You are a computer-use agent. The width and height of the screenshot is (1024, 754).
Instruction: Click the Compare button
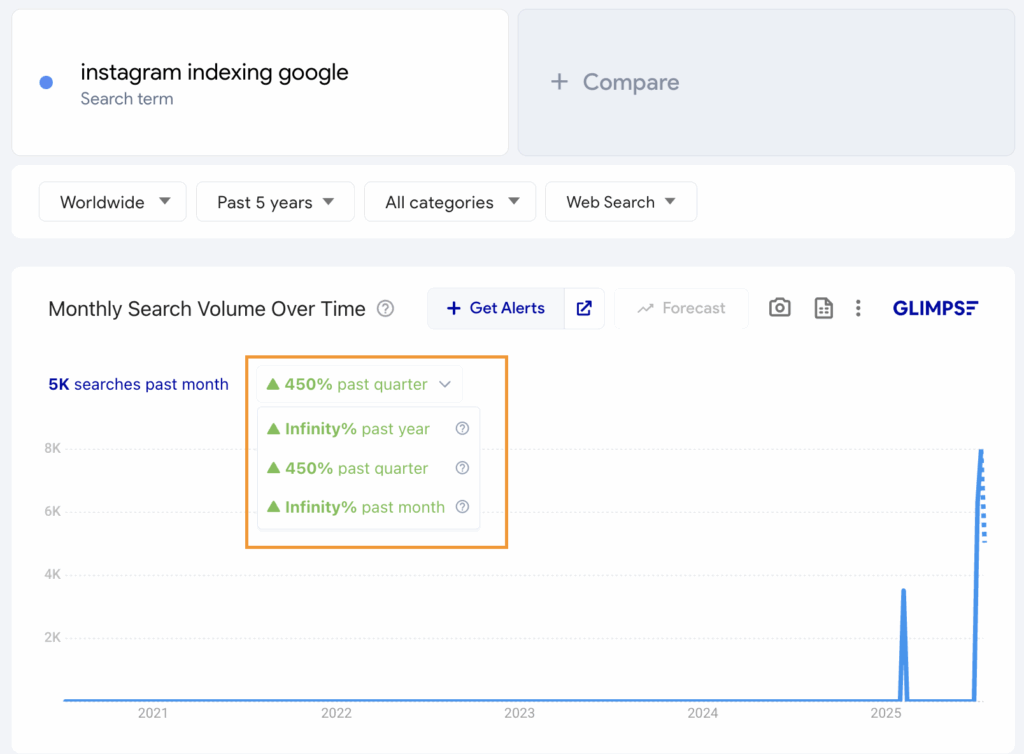pyautogui.click(x=614, y=82)
